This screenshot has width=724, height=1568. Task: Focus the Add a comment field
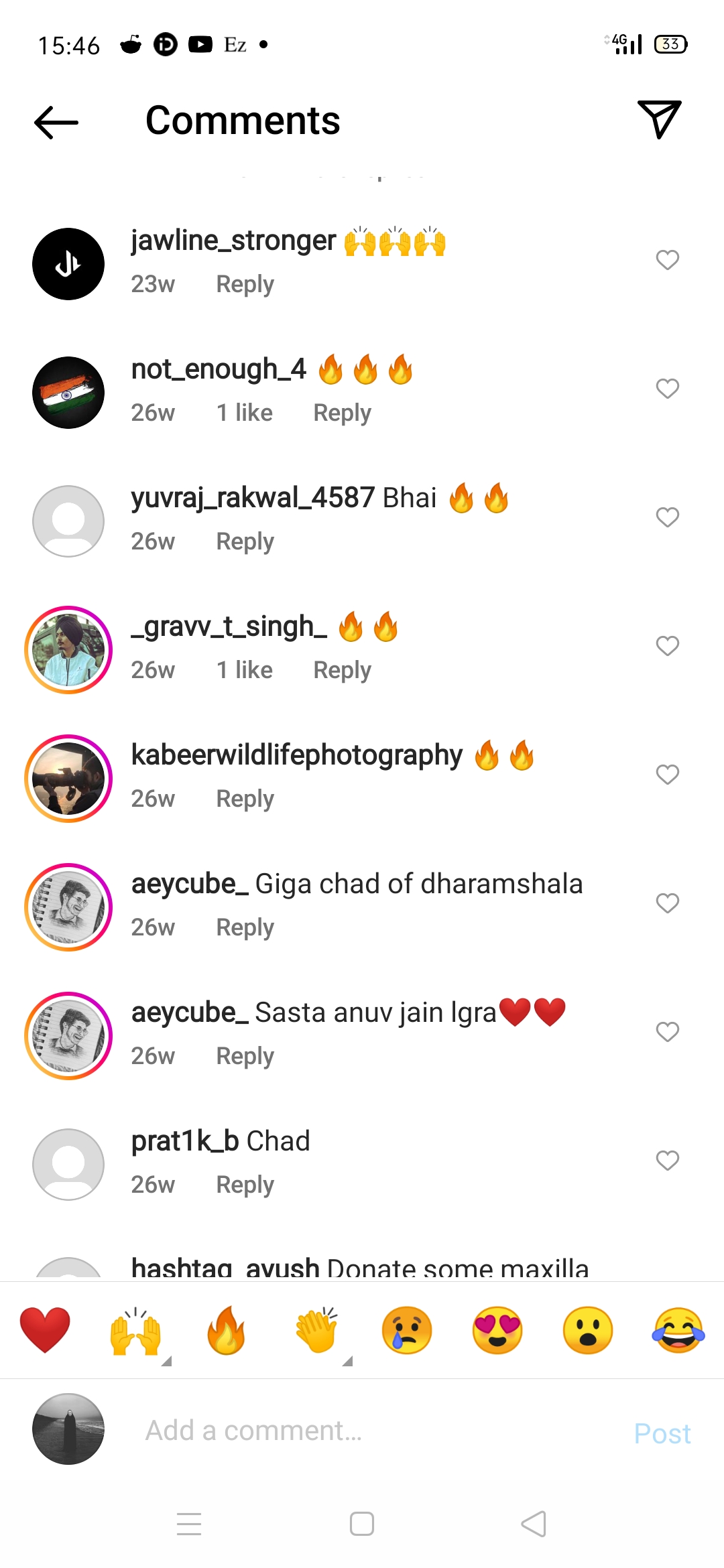pyautogui.click(x=375, y=1431)
